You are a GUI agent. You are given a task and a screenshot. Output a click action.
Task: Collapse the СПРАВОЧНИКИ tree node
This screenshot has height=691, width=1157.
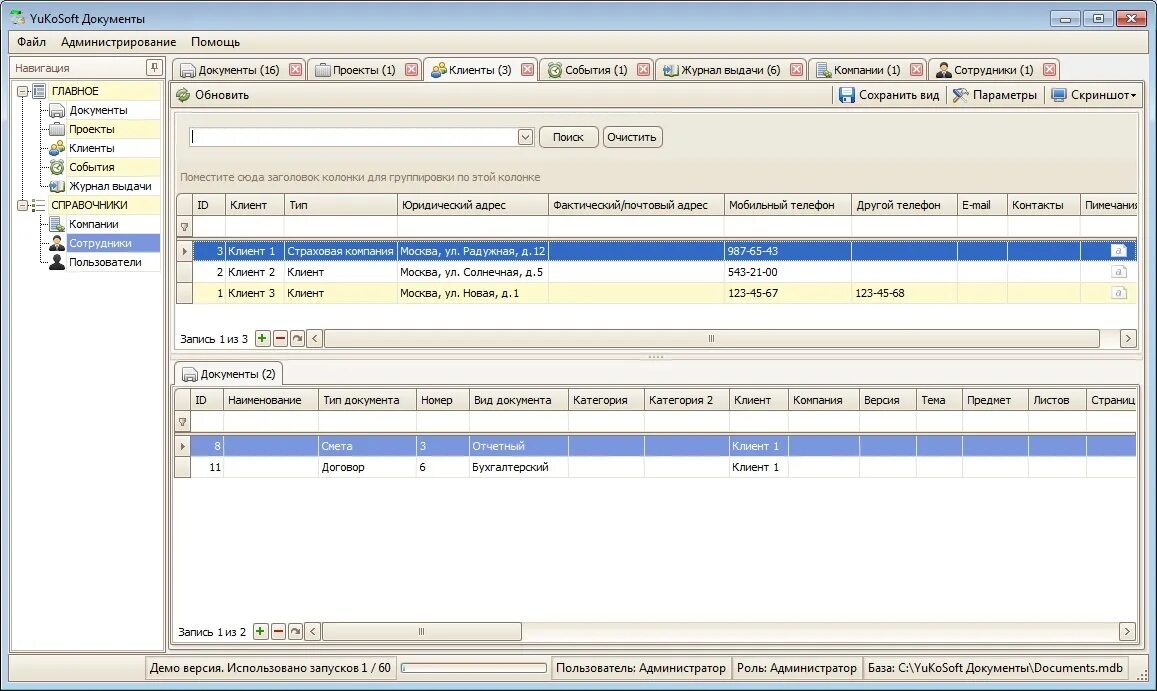point(23,205)
